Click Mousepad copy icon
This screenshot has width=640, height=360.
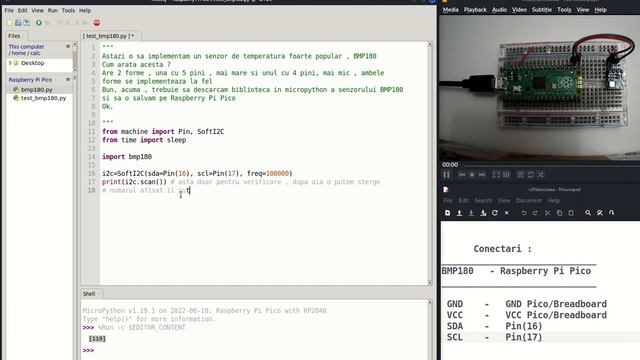click(x=559, y=213)
